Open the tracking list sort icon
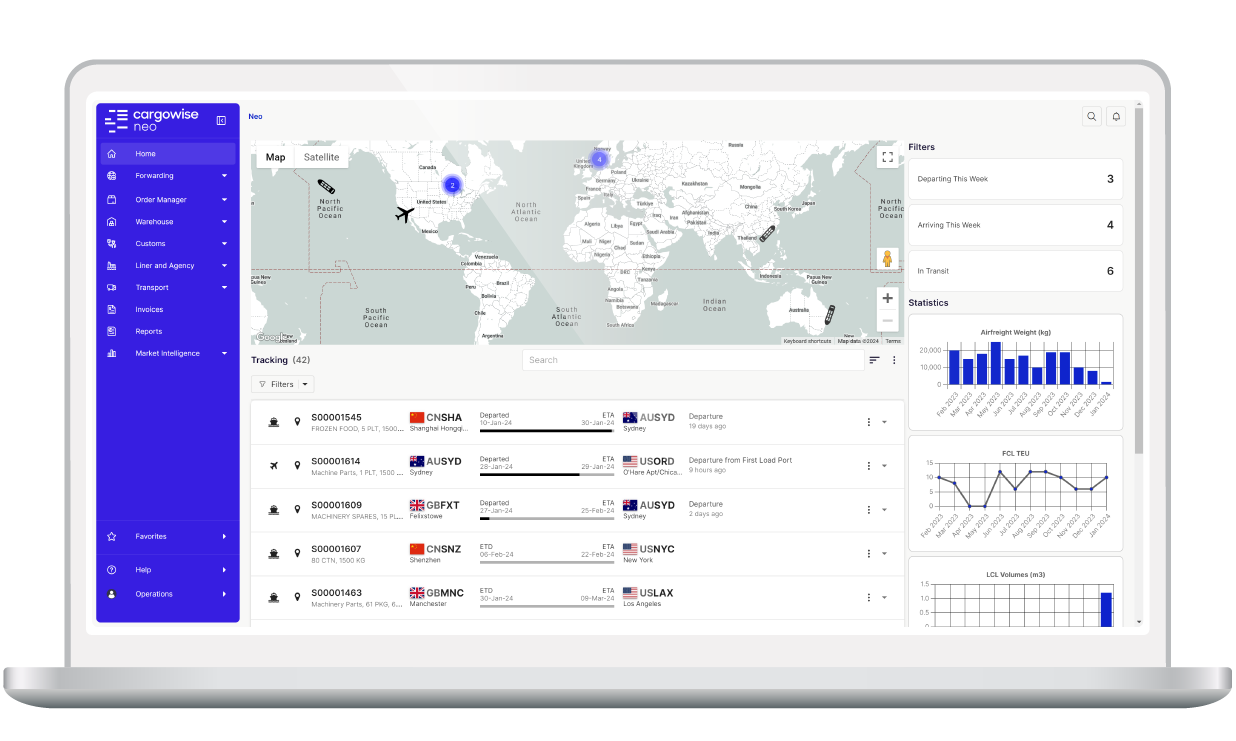Screen dimensions: 1236x741 (874, 360)
